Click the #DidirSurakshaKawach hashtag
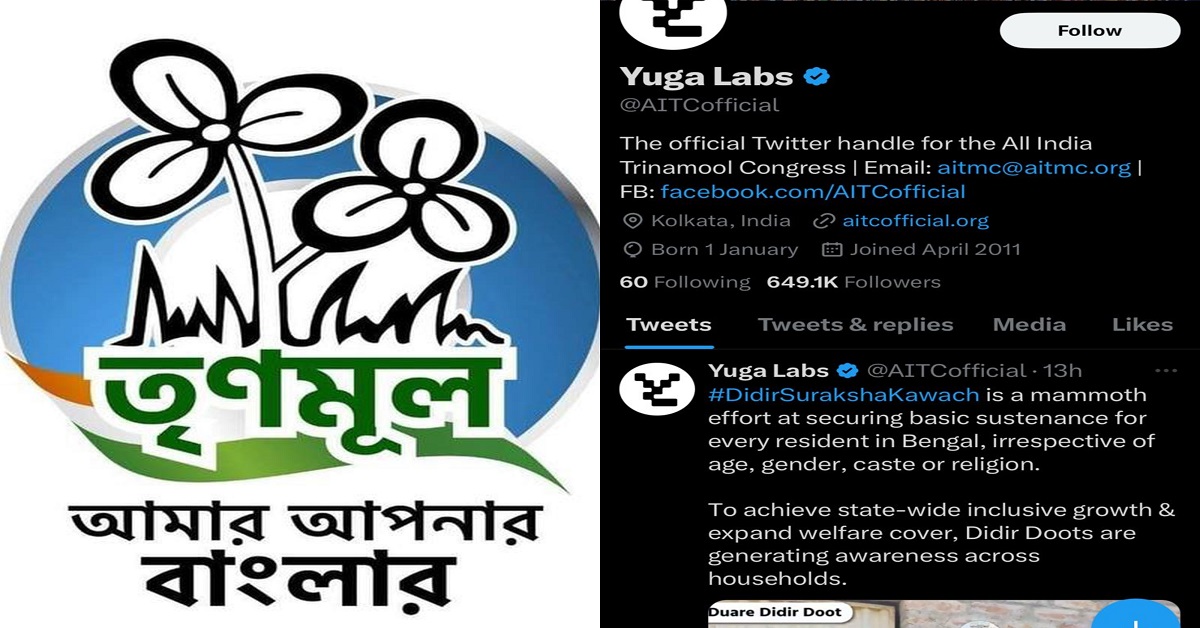The image size is (1200, 628). click(843, 395)
